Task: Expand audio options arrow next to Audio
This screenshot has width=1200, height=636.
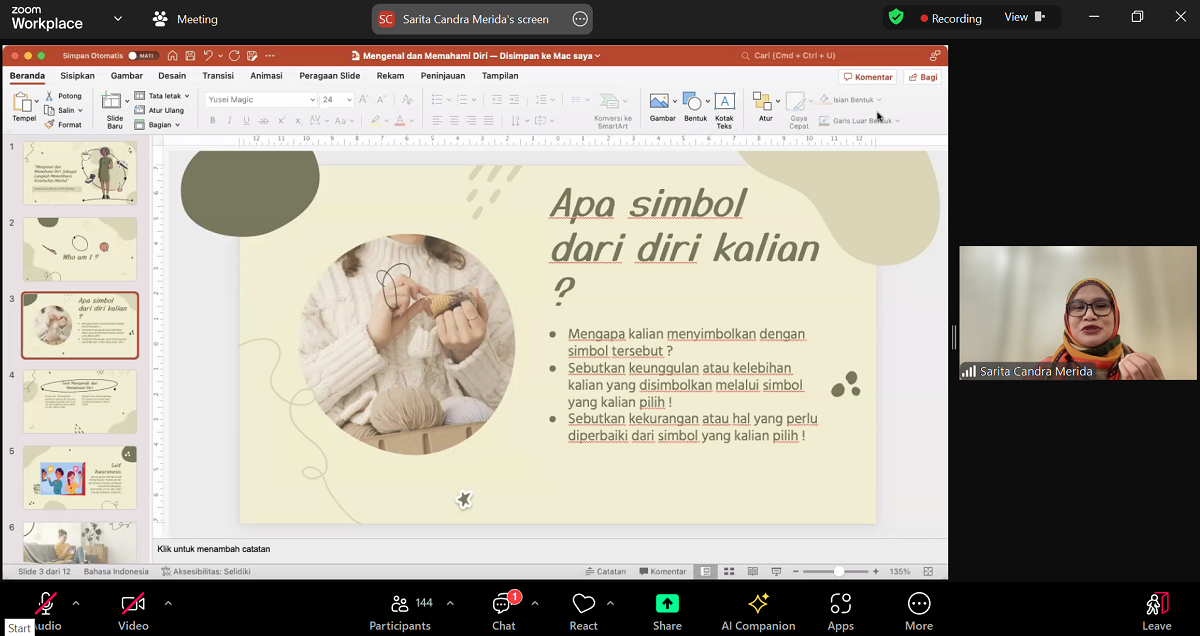Action: [76, 603]
